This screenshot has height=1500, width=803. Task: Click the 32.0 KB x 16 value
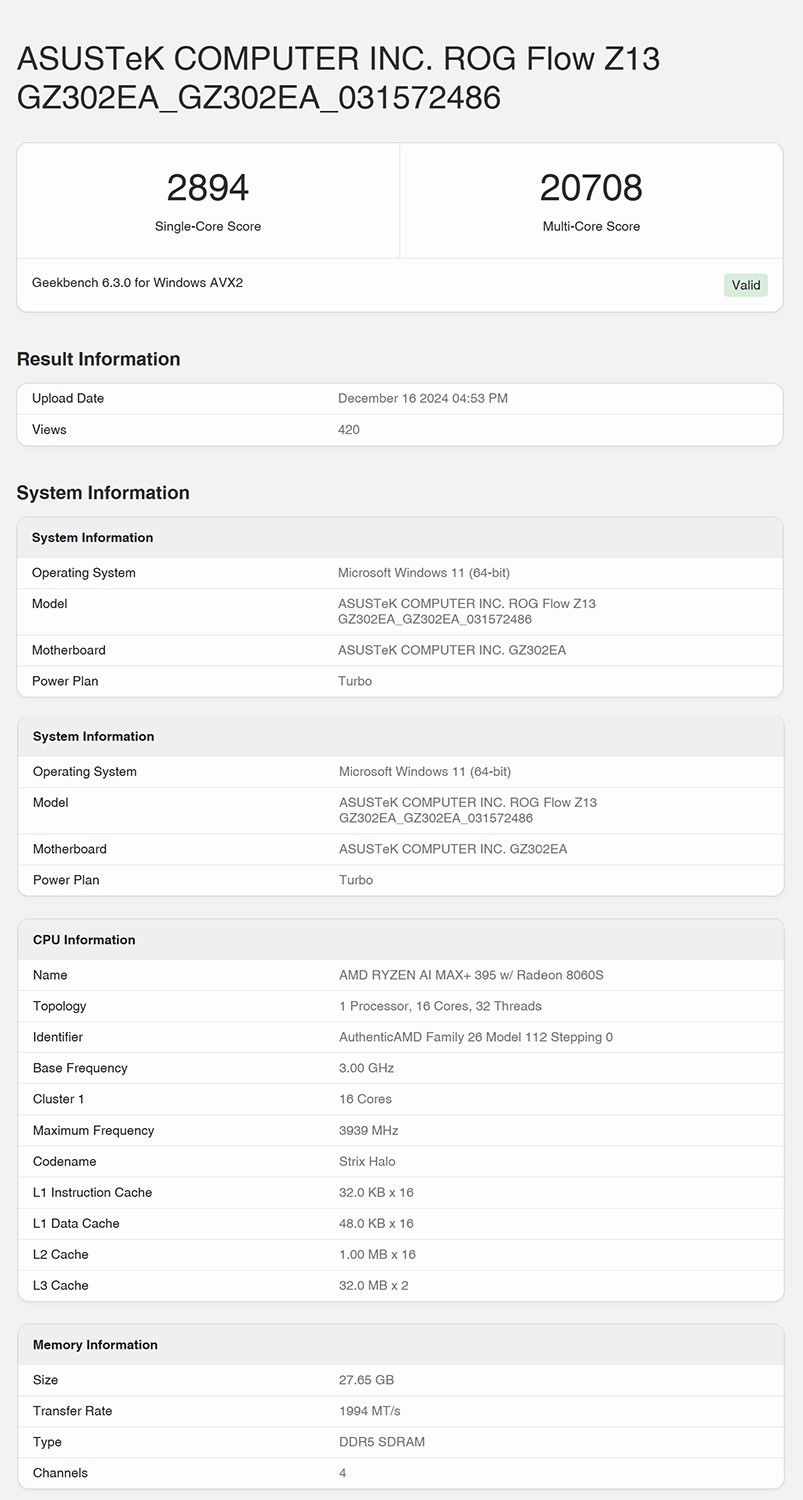376,1192
